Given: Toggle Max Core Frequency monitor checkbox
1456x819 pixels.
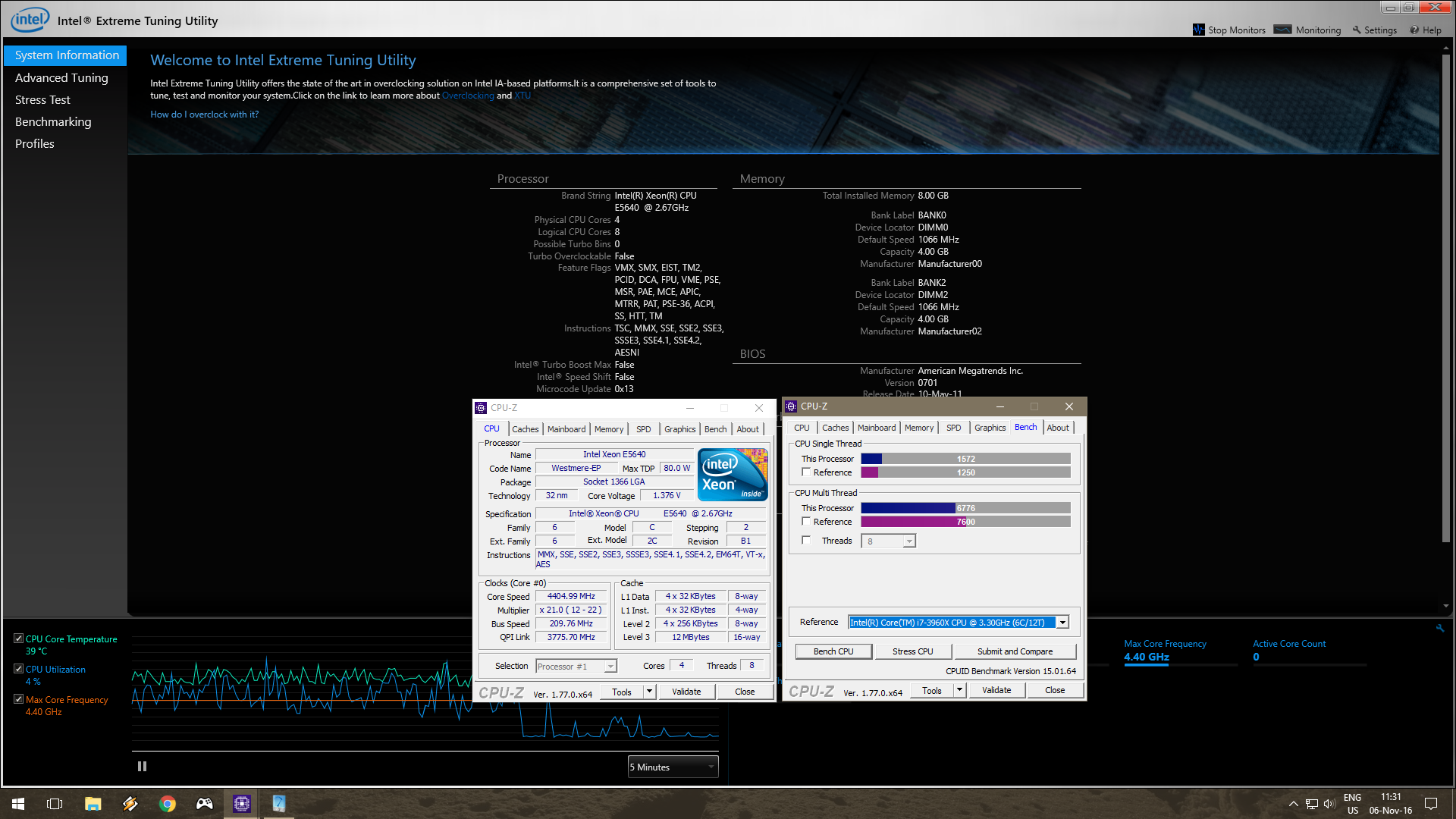Looking at the screenshot, I should 18,699.
